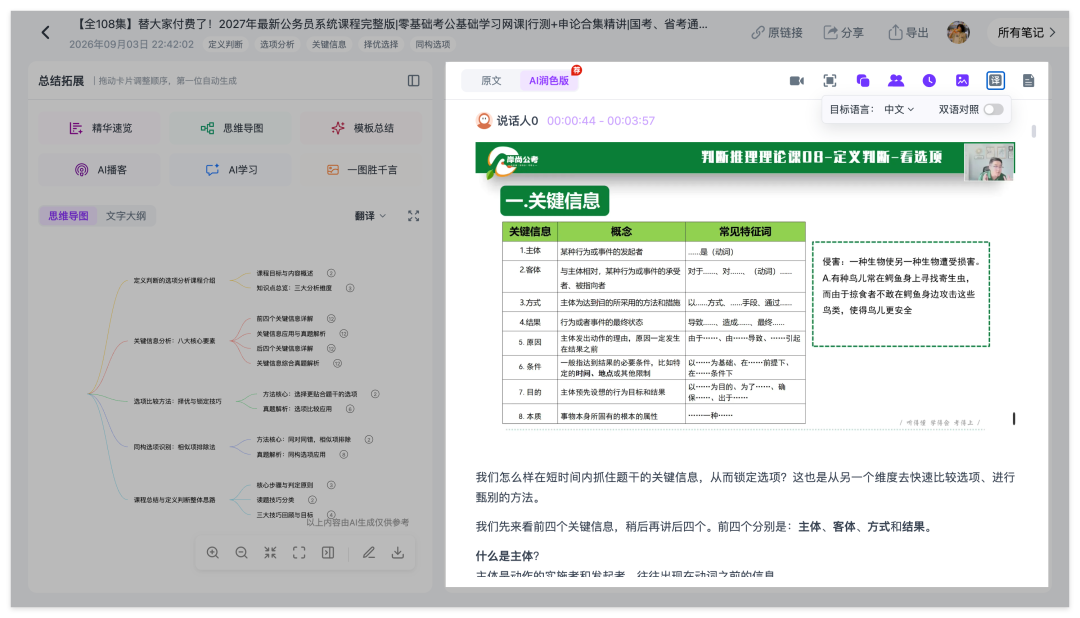This screenshot has width=1080, height=618.
Task: Open the document notes icon
Action: coord(1028,81)
